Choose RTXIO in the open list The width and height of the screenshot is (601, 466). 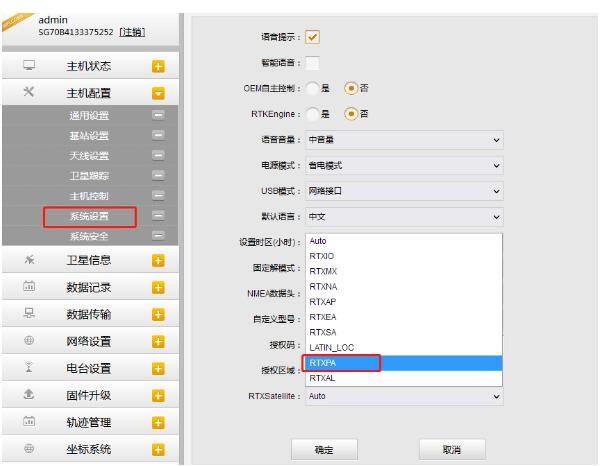pyautogui.click(x=404, y=256)
